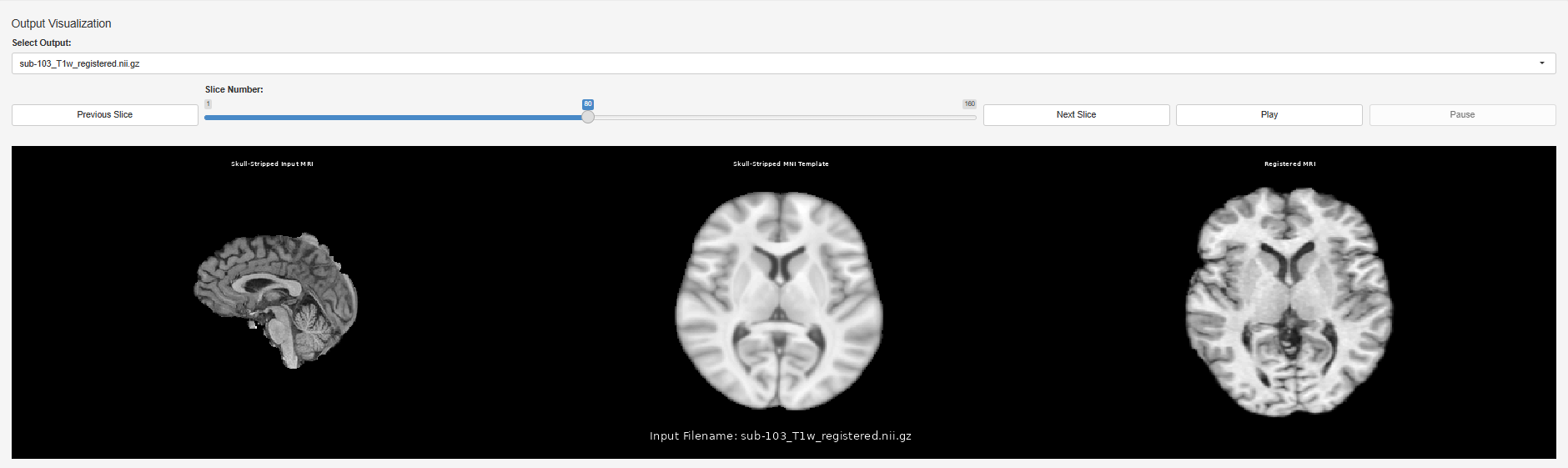Click the 'Skull-Stripped Input MRI' title

[272, 164]
